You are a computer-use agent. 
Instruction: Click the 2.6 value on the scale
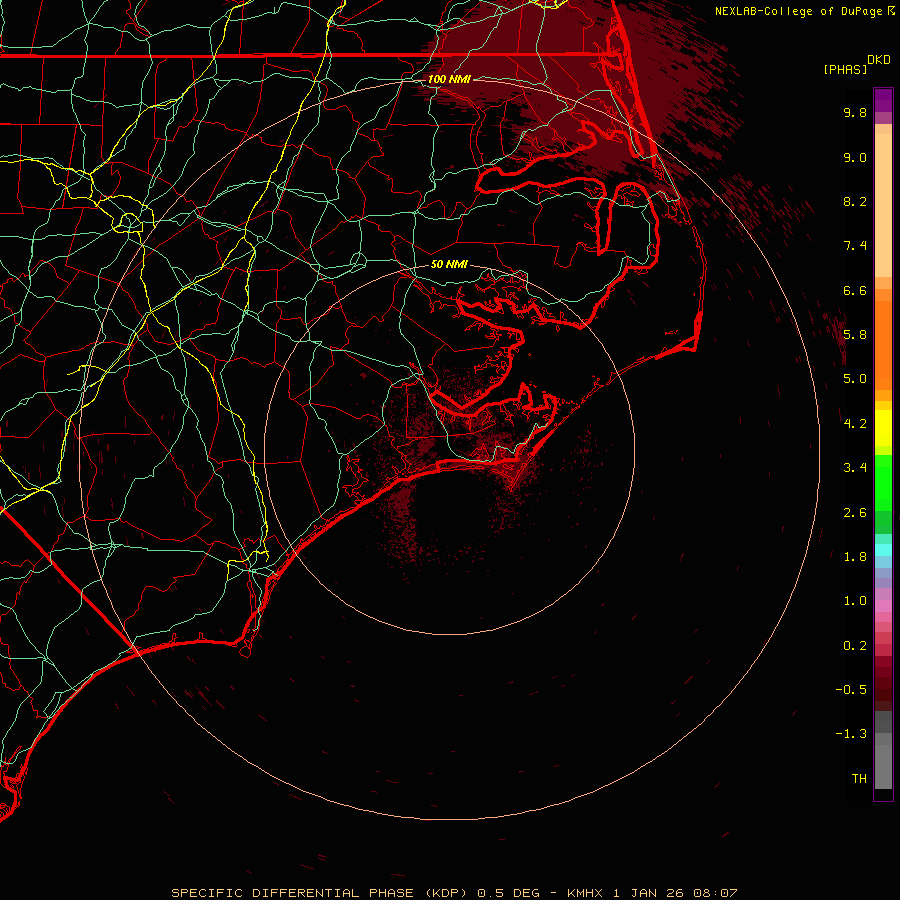855,513
